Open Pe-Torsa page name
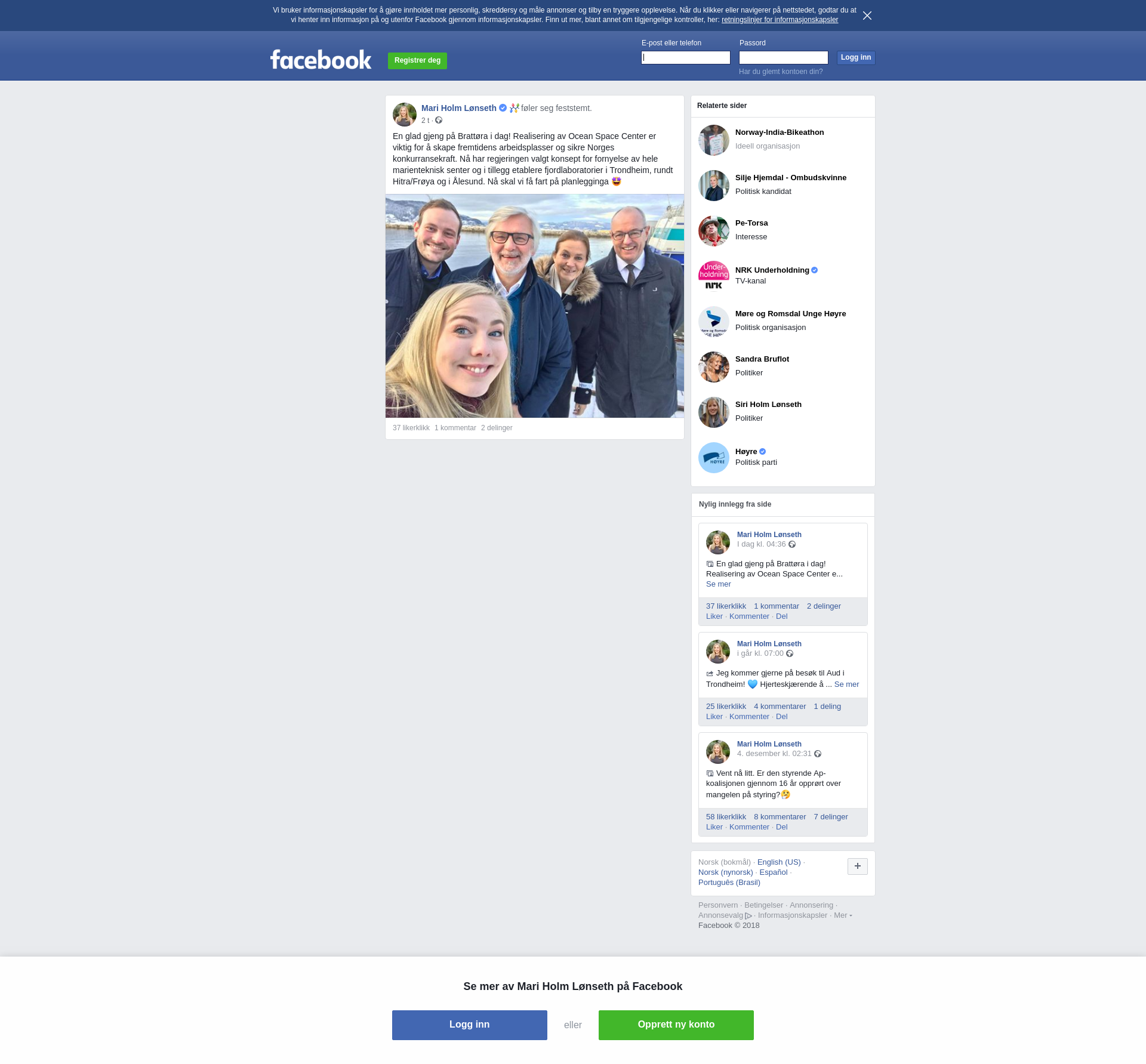 click(x=751, y=223)
